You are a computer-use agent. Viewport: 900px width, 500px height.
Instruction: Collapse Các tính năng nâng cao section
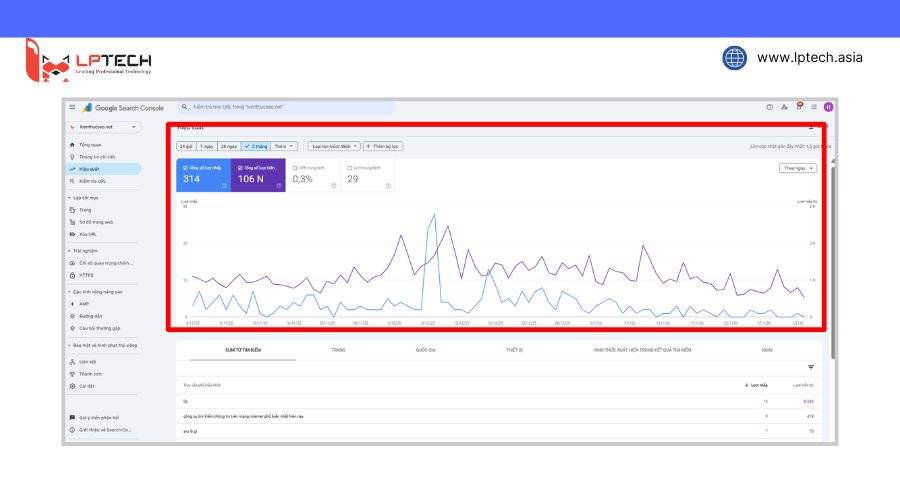95,292
